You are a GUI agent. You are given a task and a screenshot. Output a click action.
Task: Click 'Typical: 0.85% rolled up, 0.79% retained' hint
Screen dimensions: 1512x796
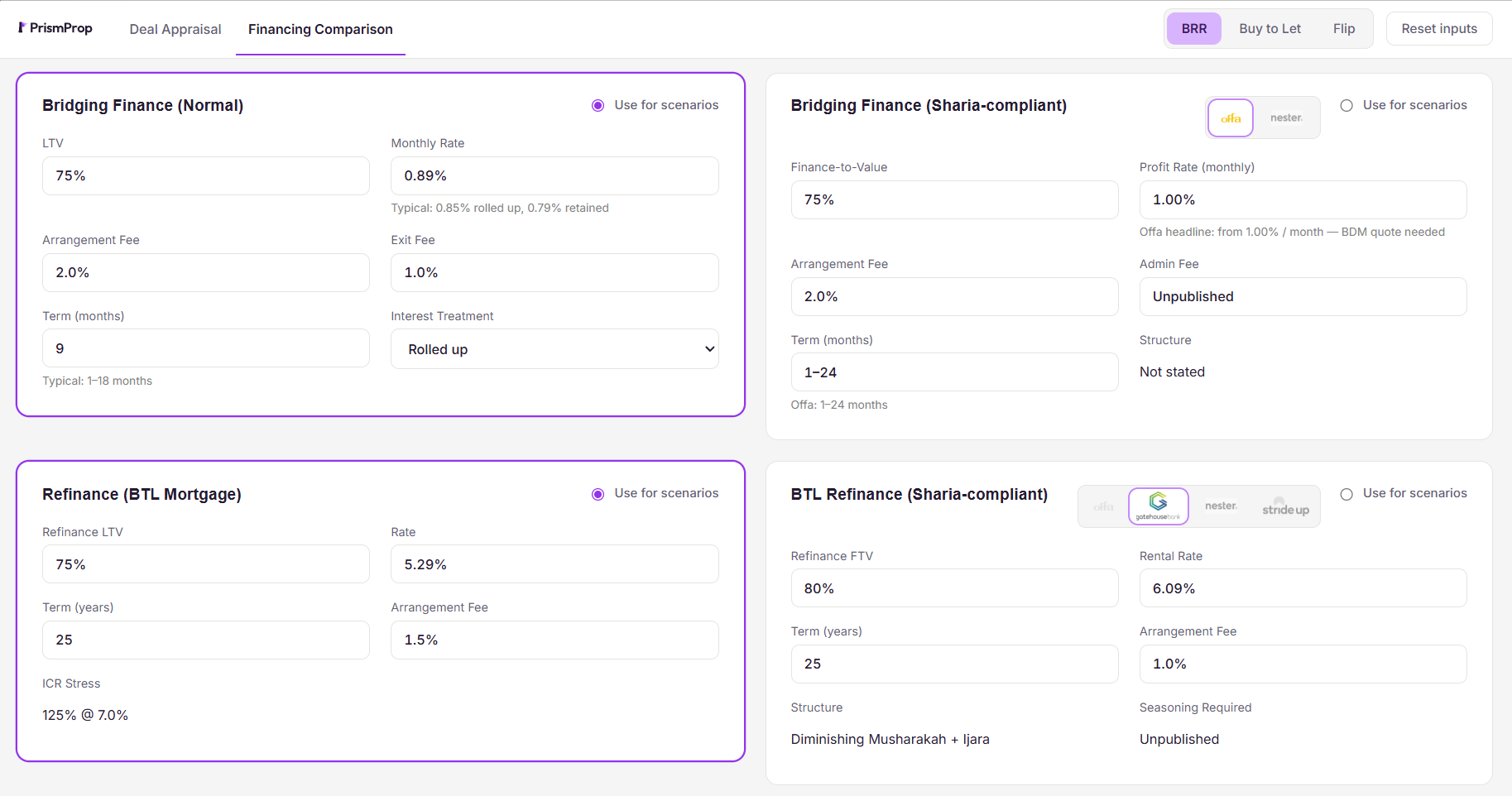point(500,208)
